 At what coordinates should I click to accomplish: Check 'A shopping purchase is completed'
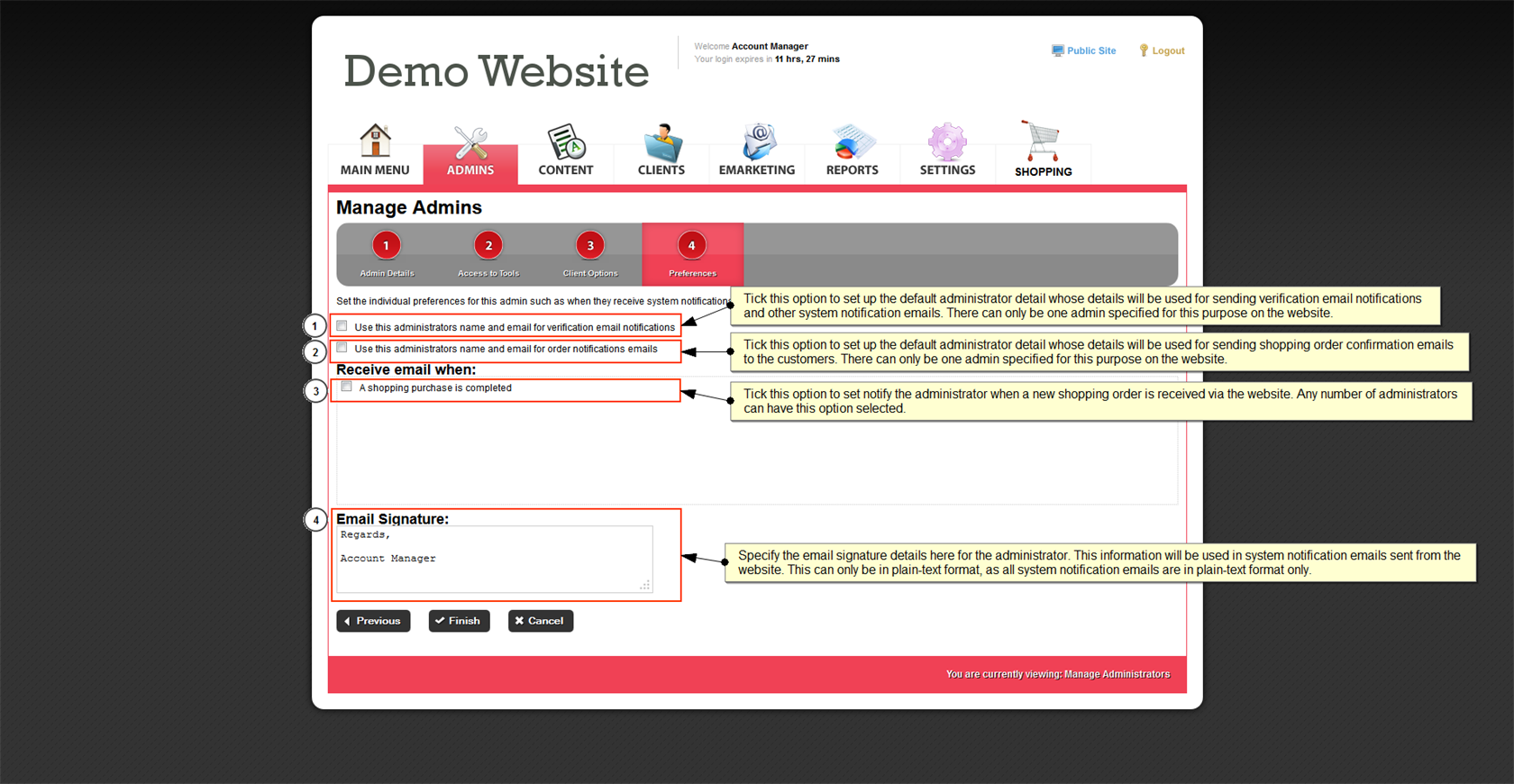click(x=347, y=387)
